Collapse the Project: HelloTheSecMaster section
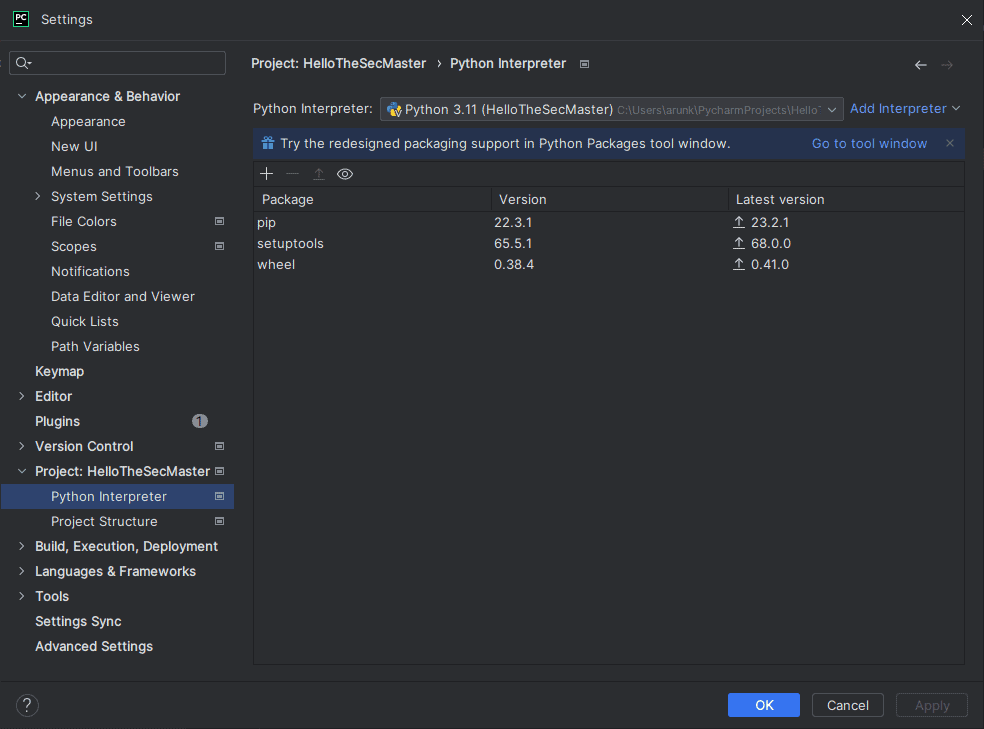 [x=22, y=471]
